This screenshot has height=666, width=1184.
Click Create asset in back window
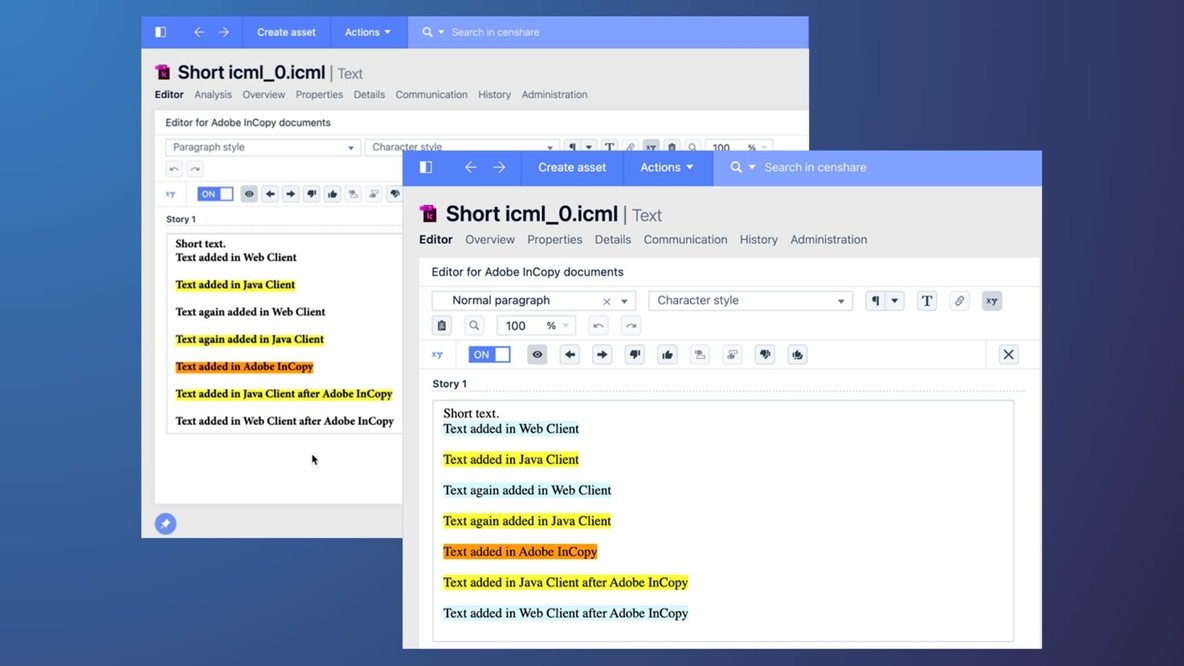click(286, 32)
